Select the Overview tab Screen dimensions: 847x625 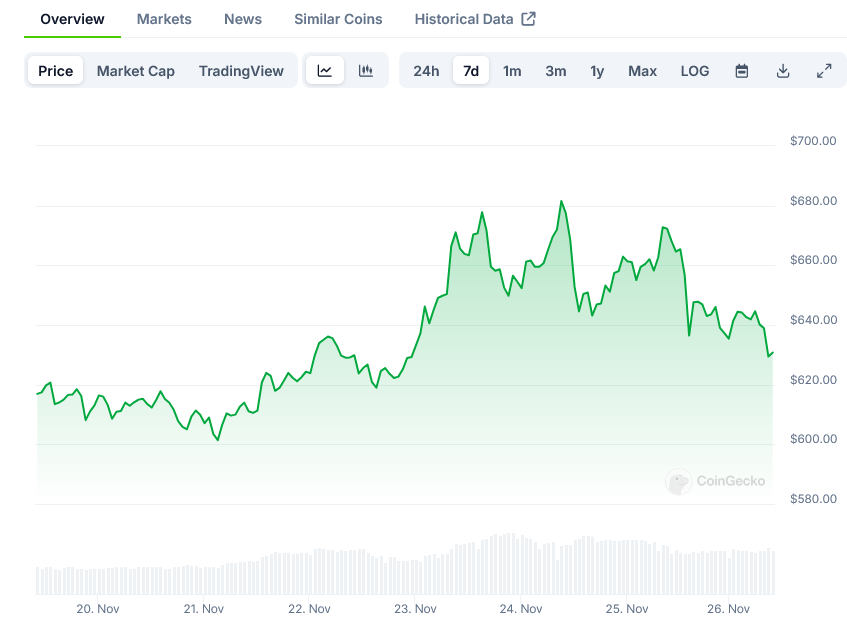(72, 19)
